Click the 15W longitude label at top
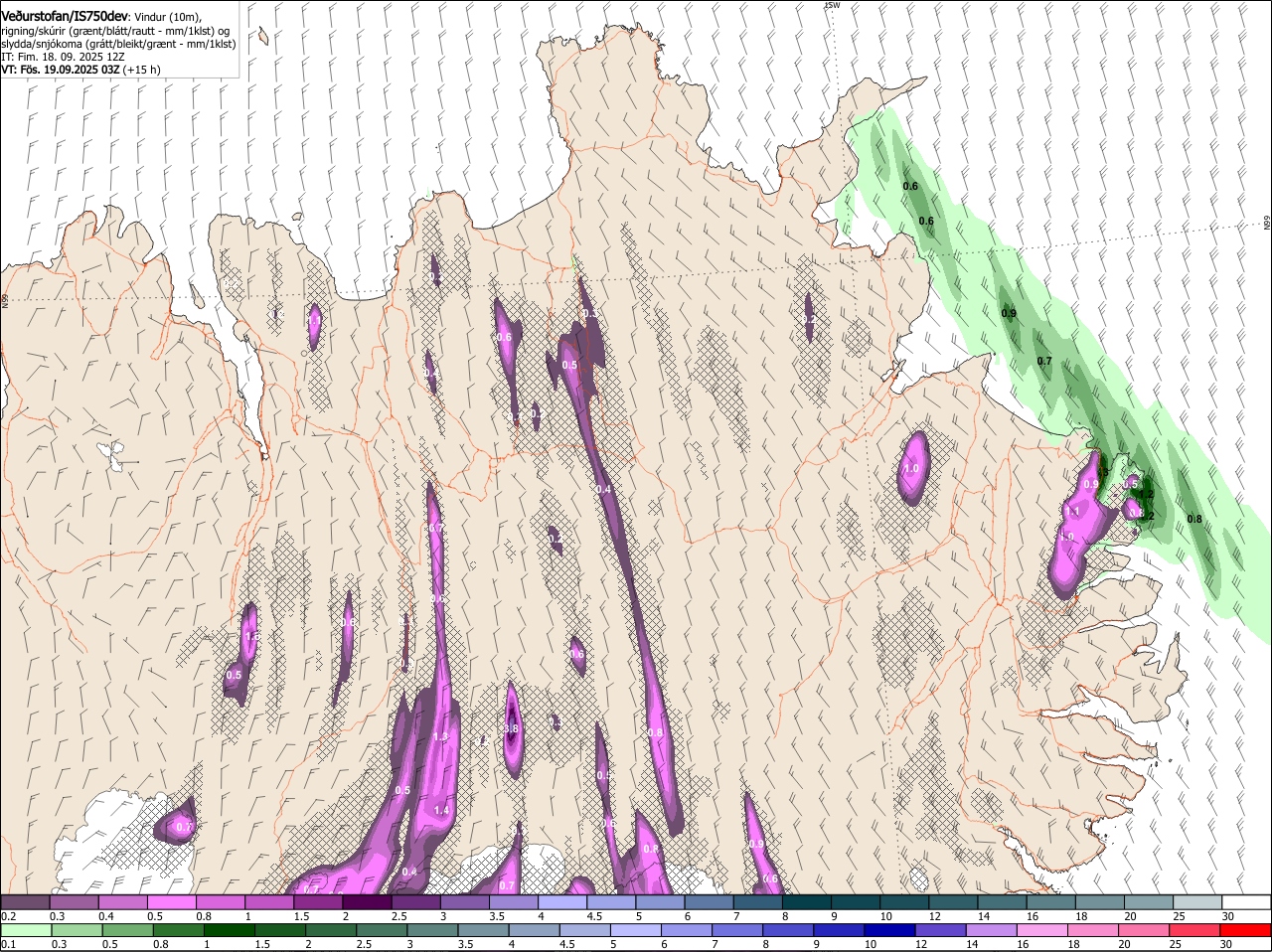Viewport: 1272px width, 952px height. pyautogui.click(x=832, y=6)
